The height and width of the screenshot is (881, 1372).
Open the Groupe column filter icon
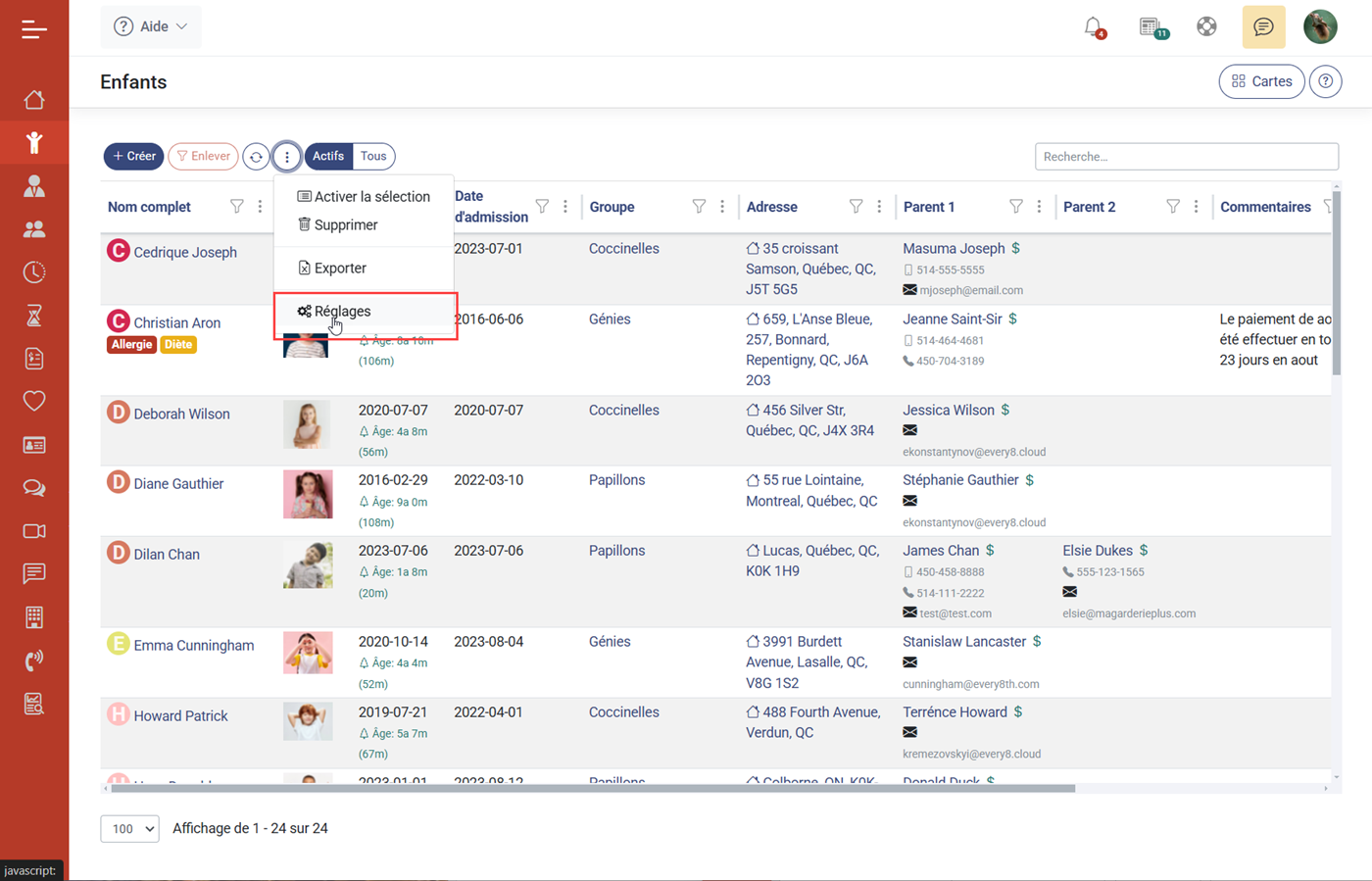click(x=699, y=207)
